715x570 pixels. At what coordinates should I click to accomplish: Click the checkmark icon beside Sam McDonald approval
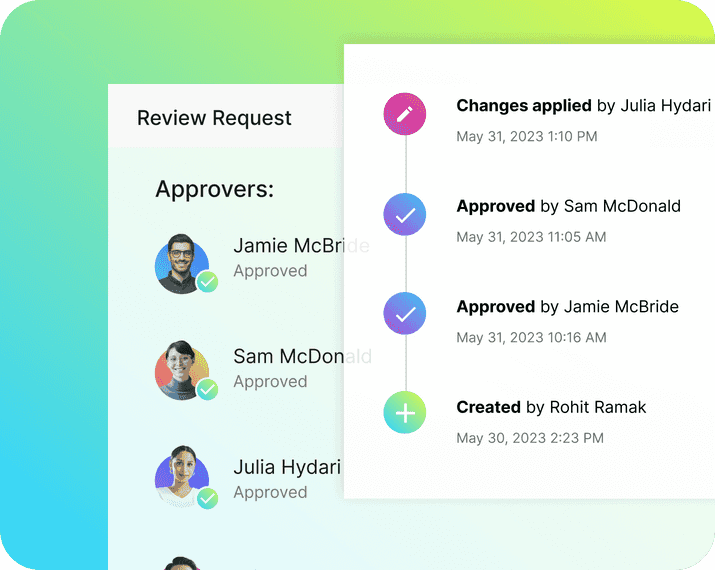tap(405, 214)
